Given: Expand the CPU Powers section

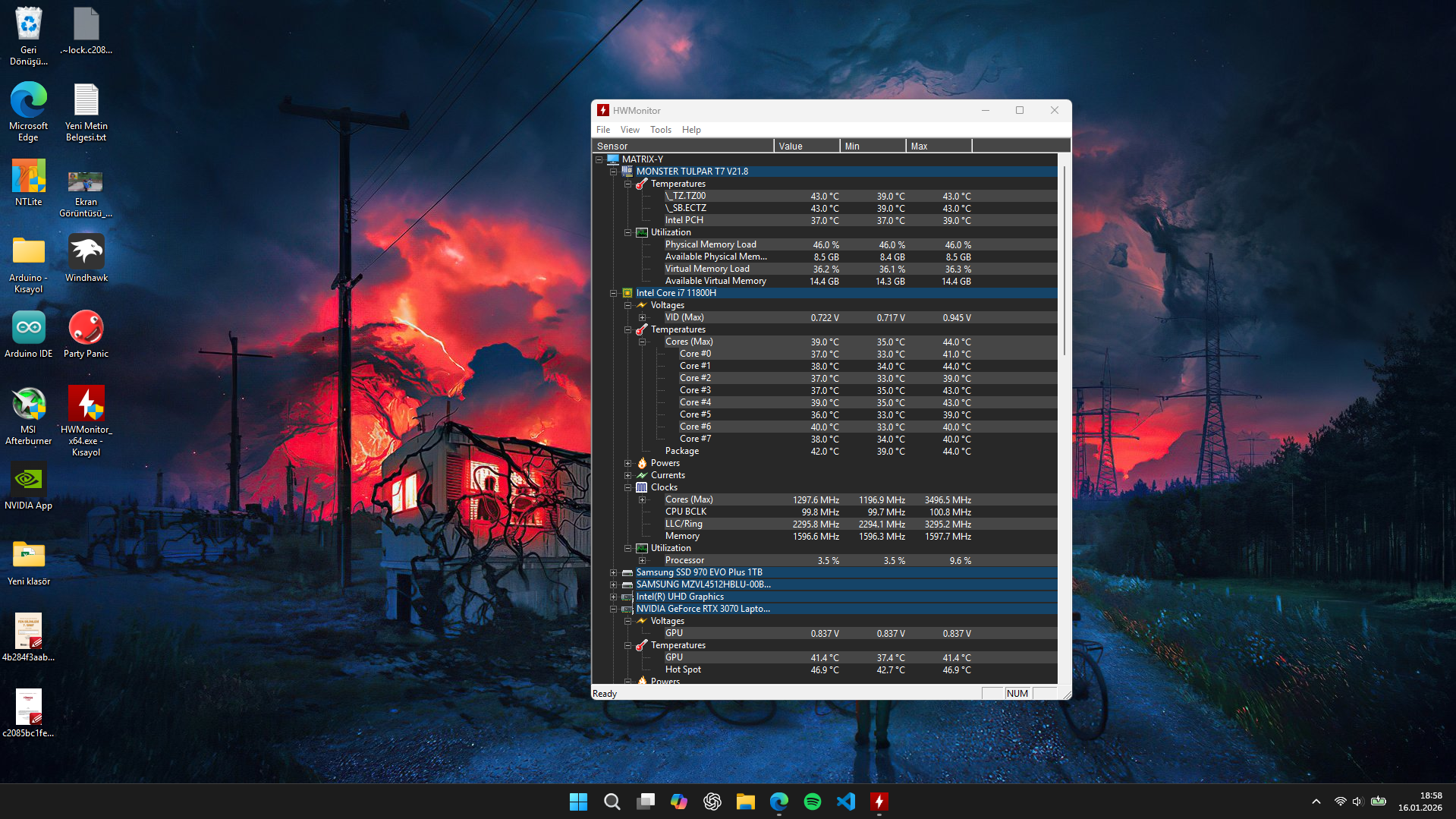Looking at the screenshot, I should click(628, 463).
